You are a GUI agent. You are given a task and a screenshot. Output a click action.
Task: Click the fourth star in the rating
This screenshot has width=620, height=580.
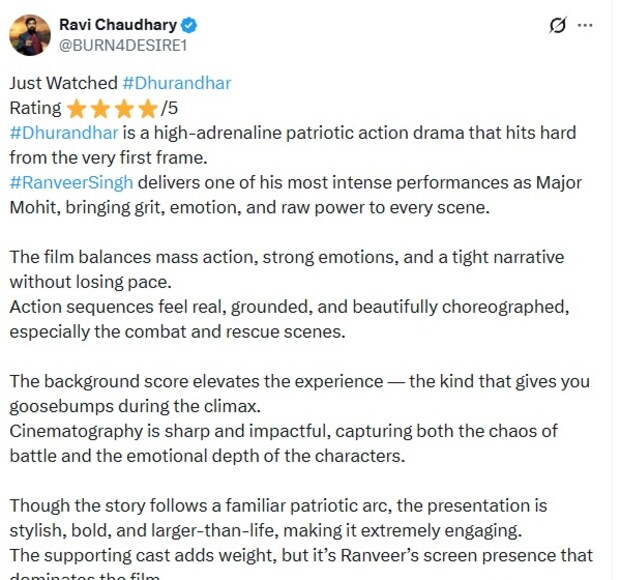point(147,108)
